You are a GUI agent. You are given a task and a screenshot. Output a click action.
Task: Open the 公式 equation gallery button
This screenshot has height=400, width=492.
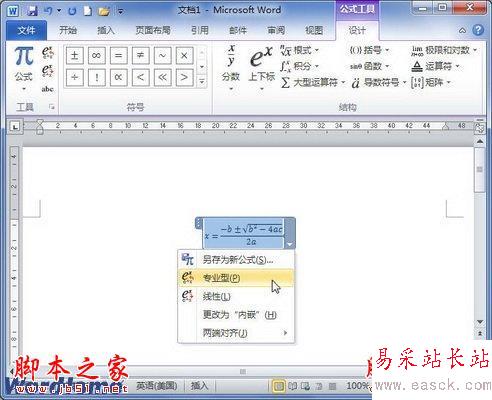[x=24, y=69]
